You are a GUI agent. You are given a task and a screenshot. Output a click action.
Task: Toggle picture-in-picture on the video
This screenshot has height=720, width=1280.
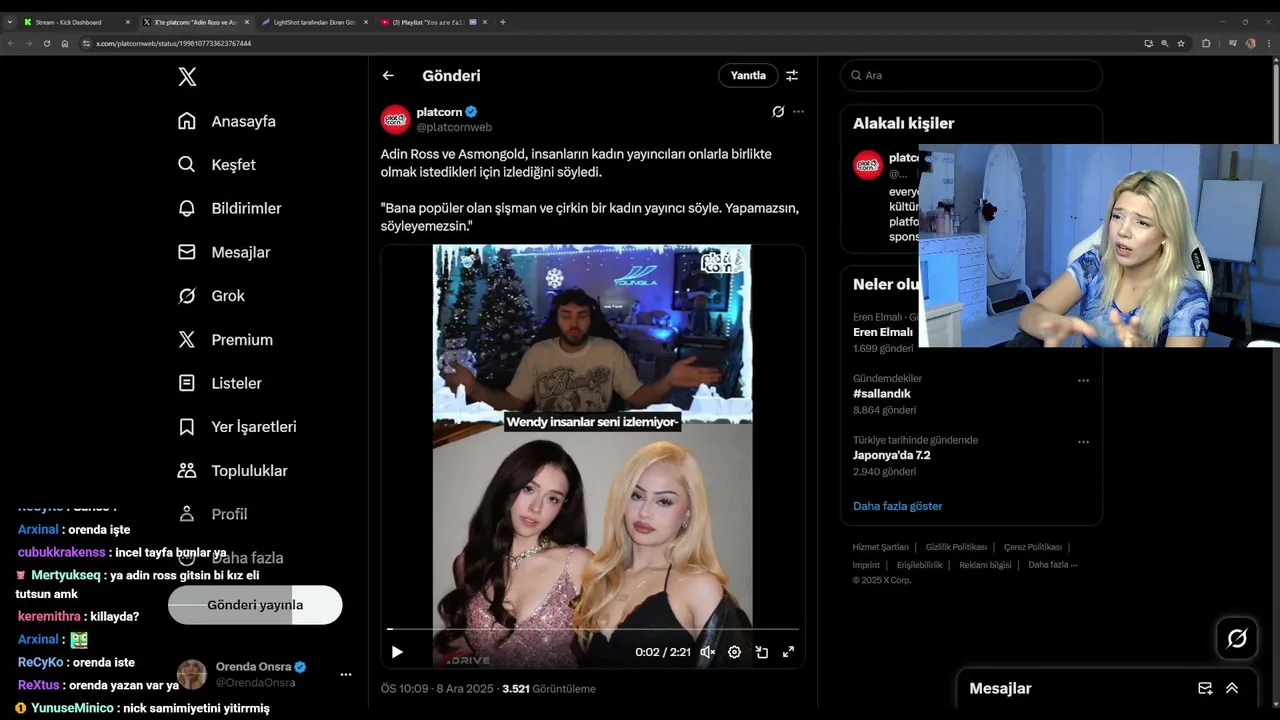pos(762,652)
